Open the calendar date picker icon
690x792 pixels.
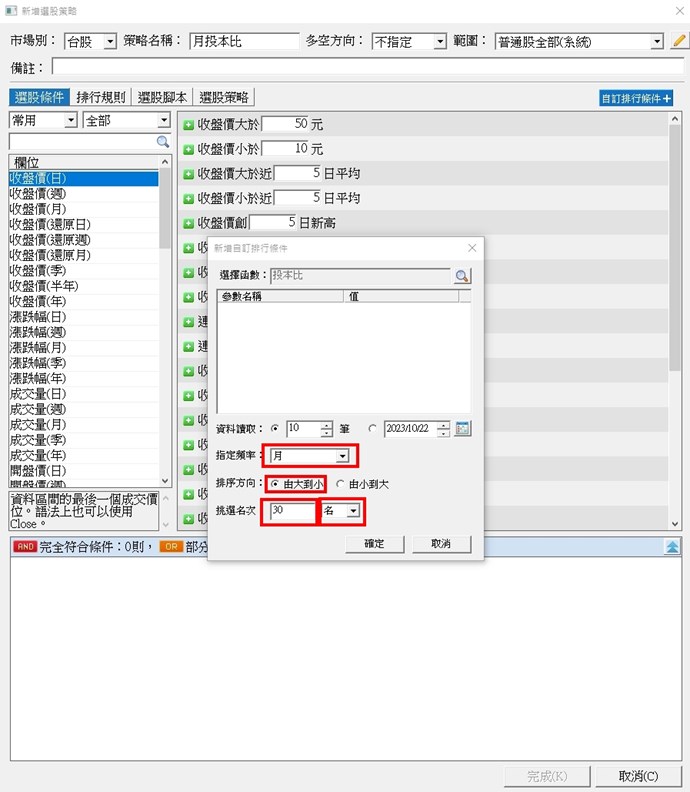tap(462, 429)
